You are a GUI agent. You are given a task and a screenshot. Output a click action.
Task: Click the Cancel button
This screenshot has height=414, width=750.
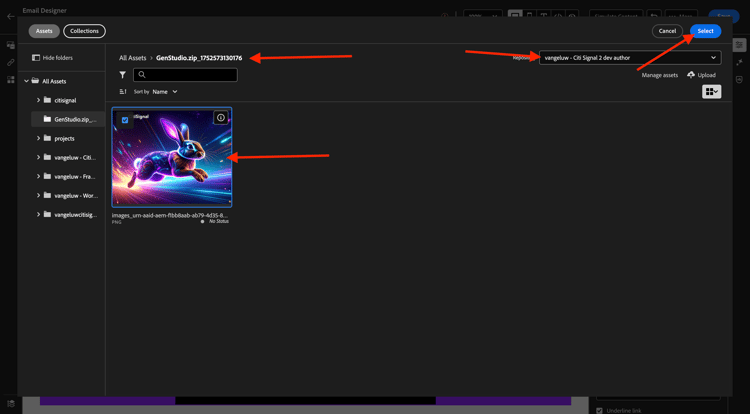pyautogui.click(x=667, y=31)
